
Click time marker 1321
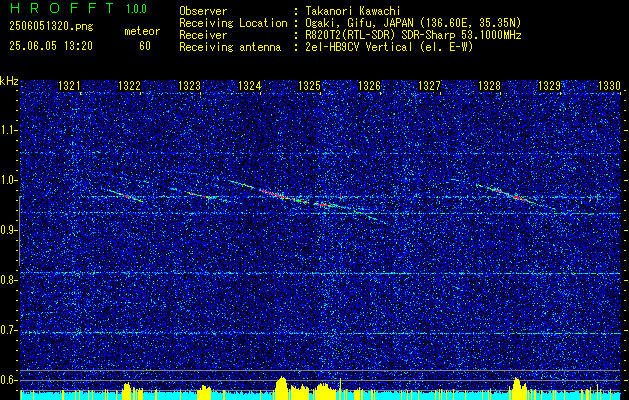(x=69, y=86)
